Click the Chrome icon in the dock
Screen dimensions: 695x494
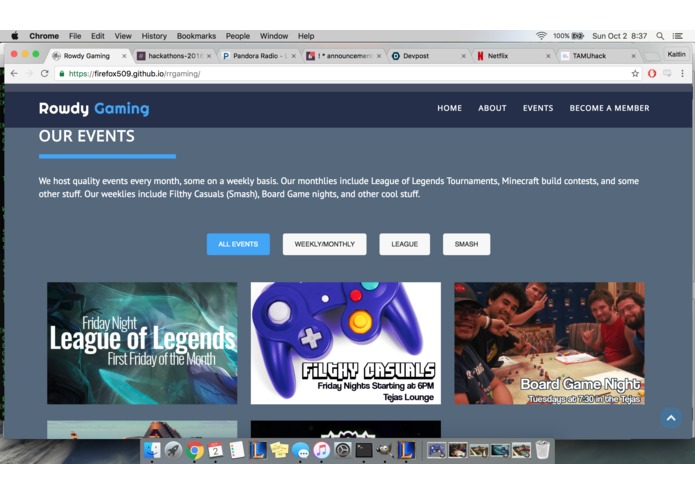click(194, 451)
